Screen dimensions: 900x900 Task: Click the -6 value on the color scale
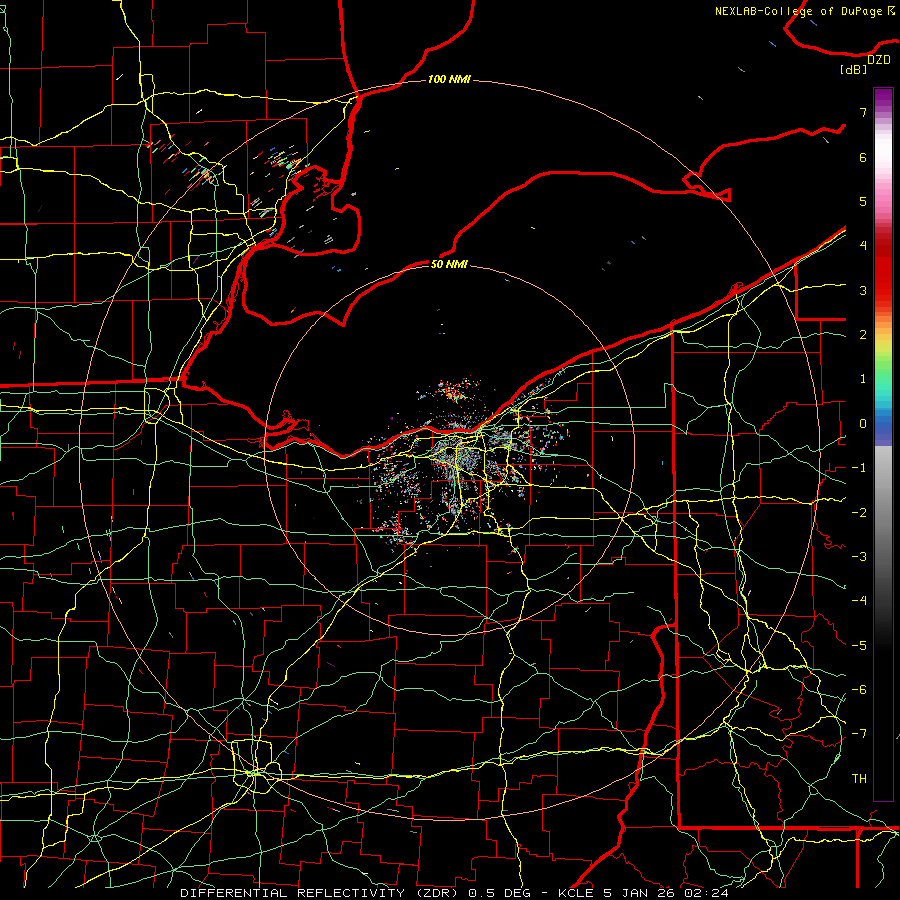[x=859, y=690]
